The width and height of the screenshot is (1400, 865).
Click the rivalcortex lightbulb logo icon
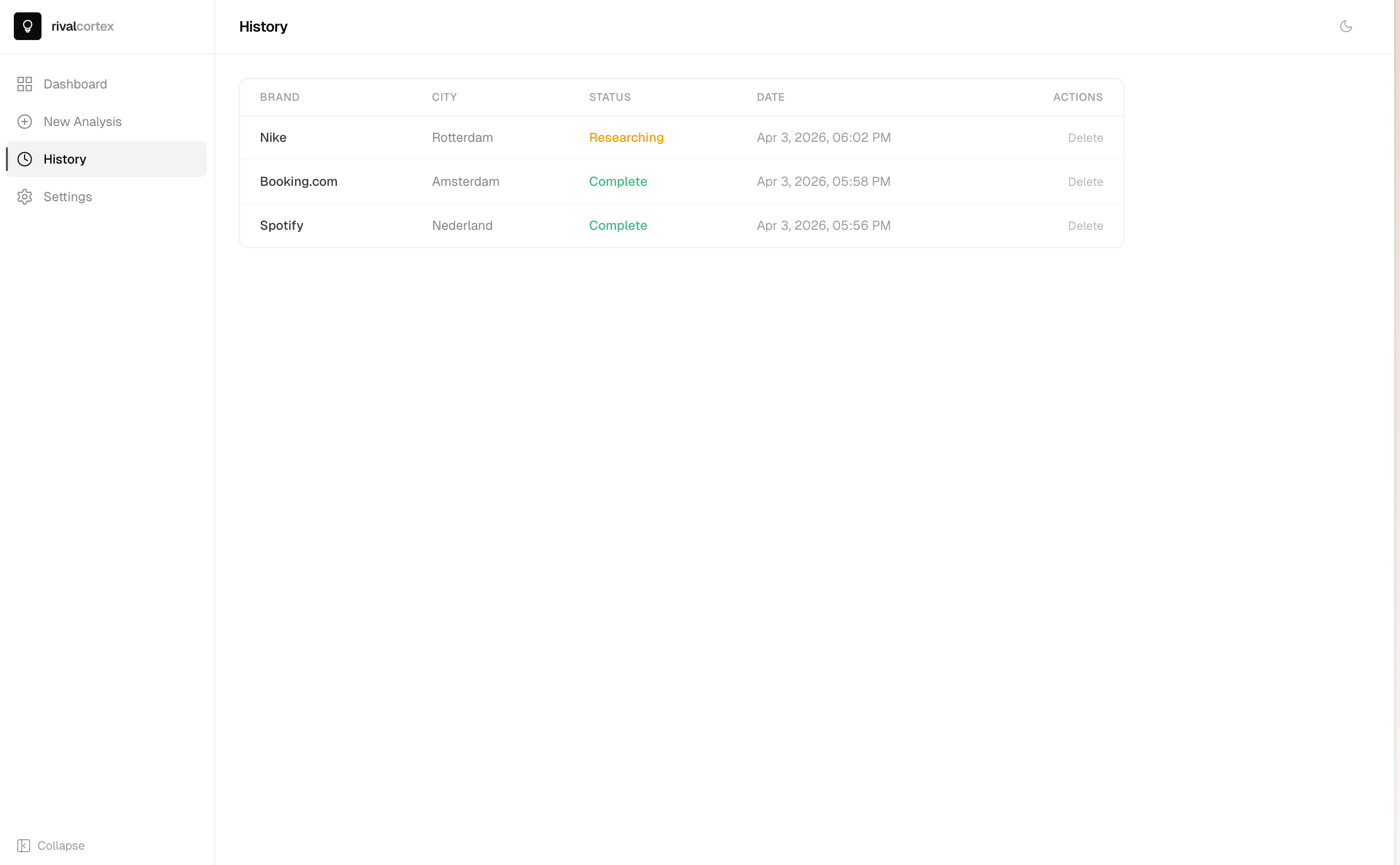[28, 26]
